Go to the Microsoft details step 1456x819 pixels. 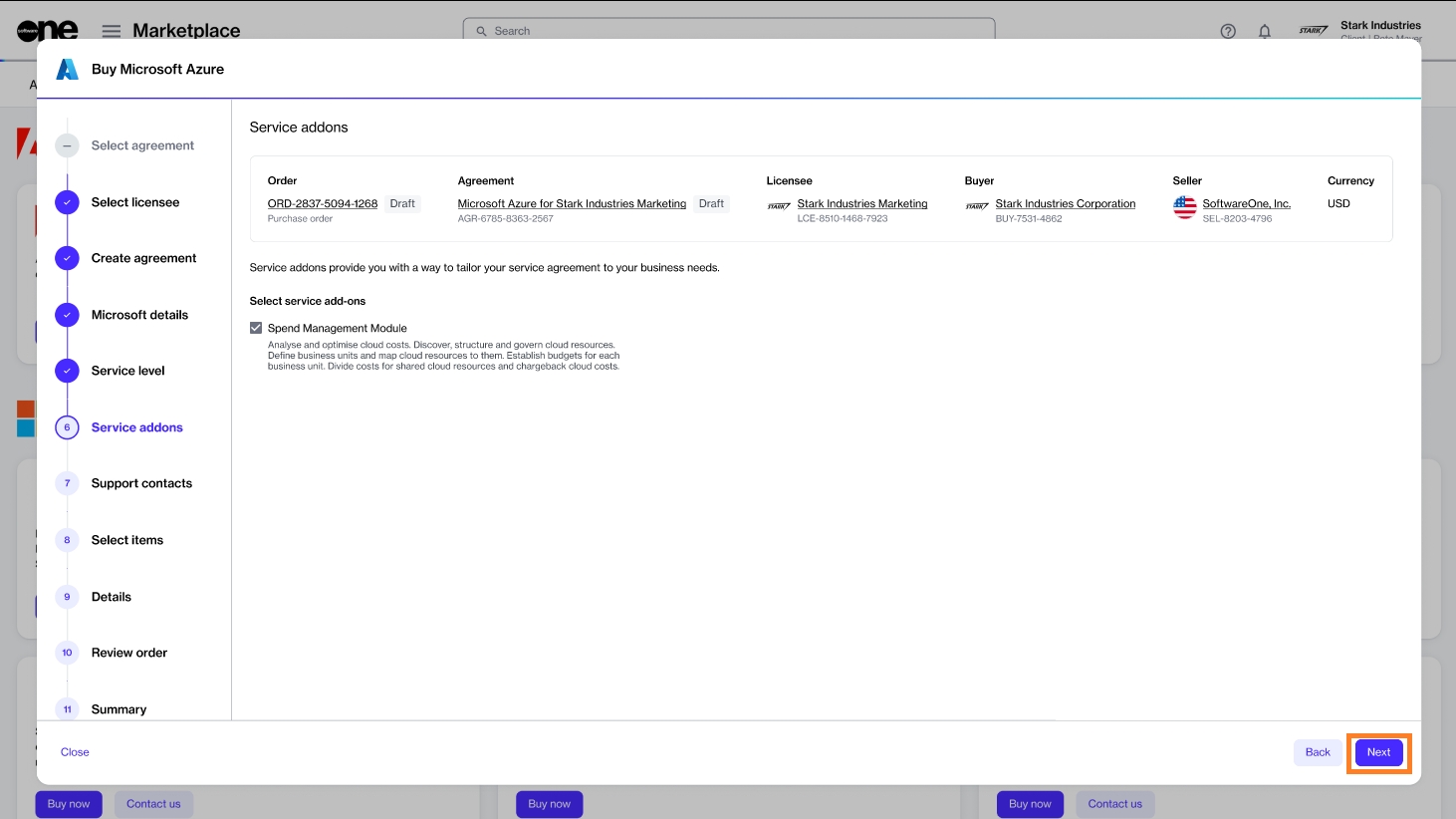[139, 315]
